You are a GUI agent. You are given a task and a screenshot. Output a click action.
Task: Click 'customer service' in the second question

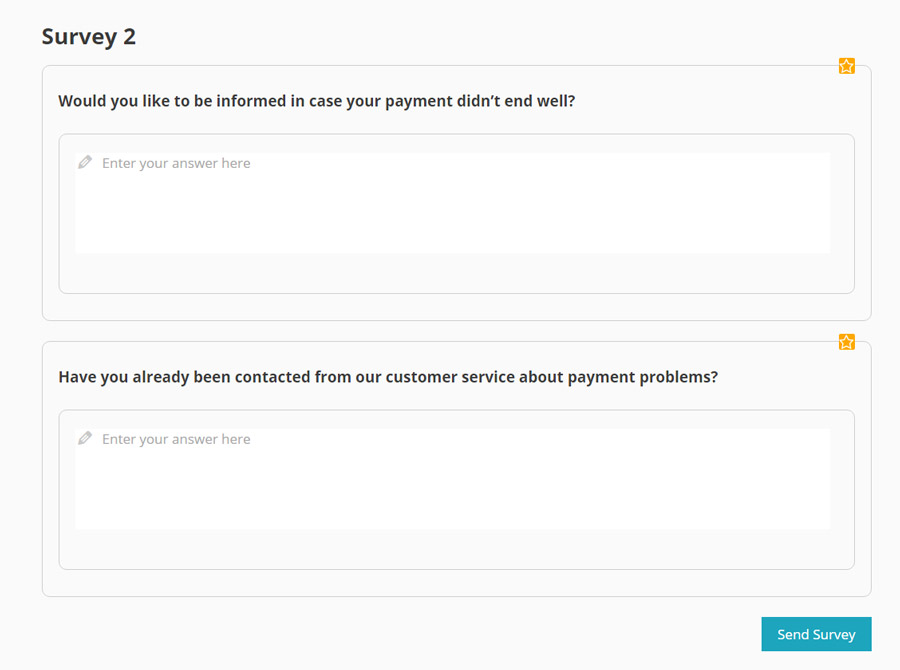(x=446, y=377)
